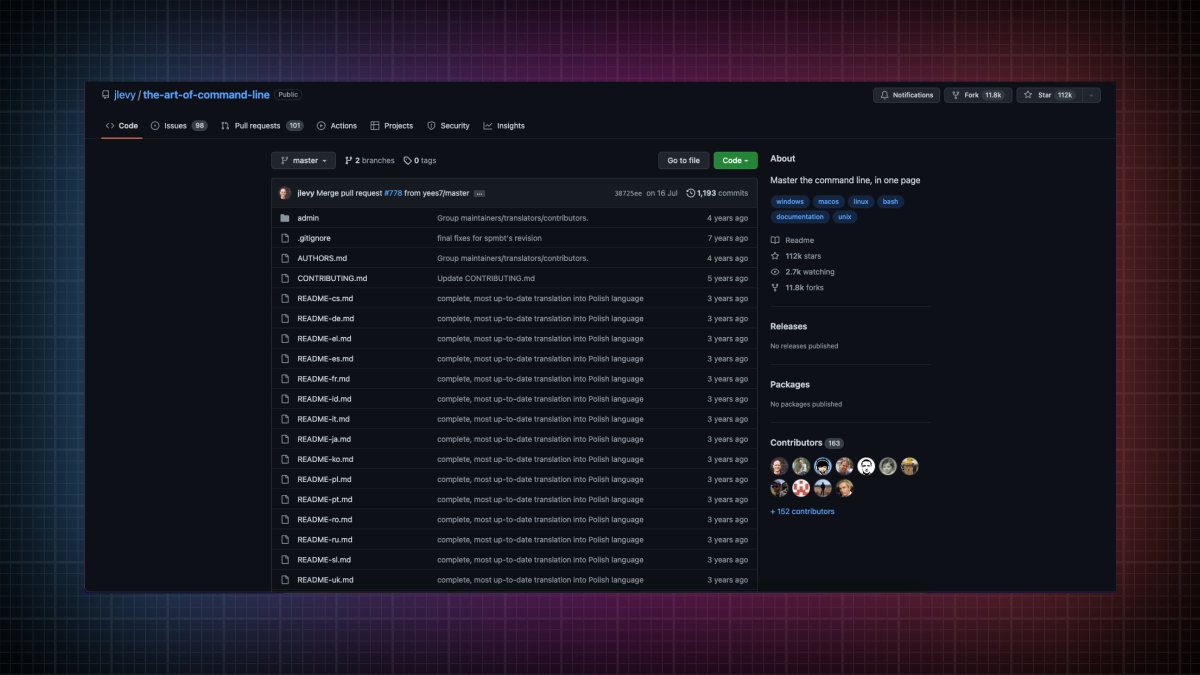This screenshot has width=1200, height=675.
Task: Click the file icon beside README-it.md
Action: tap(285, 419)
